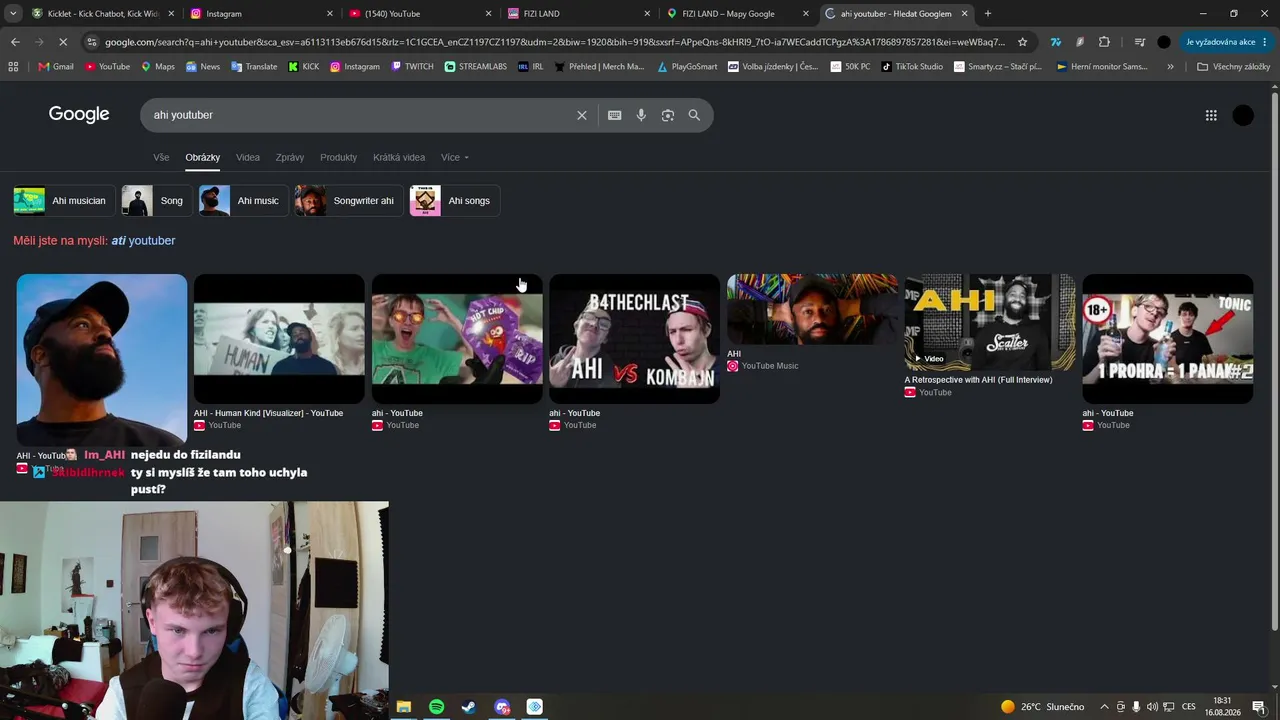The image size is (1280, 720).
Task: Click the 'ati youtuber' suggested spelling link
Action: (143, 241)
